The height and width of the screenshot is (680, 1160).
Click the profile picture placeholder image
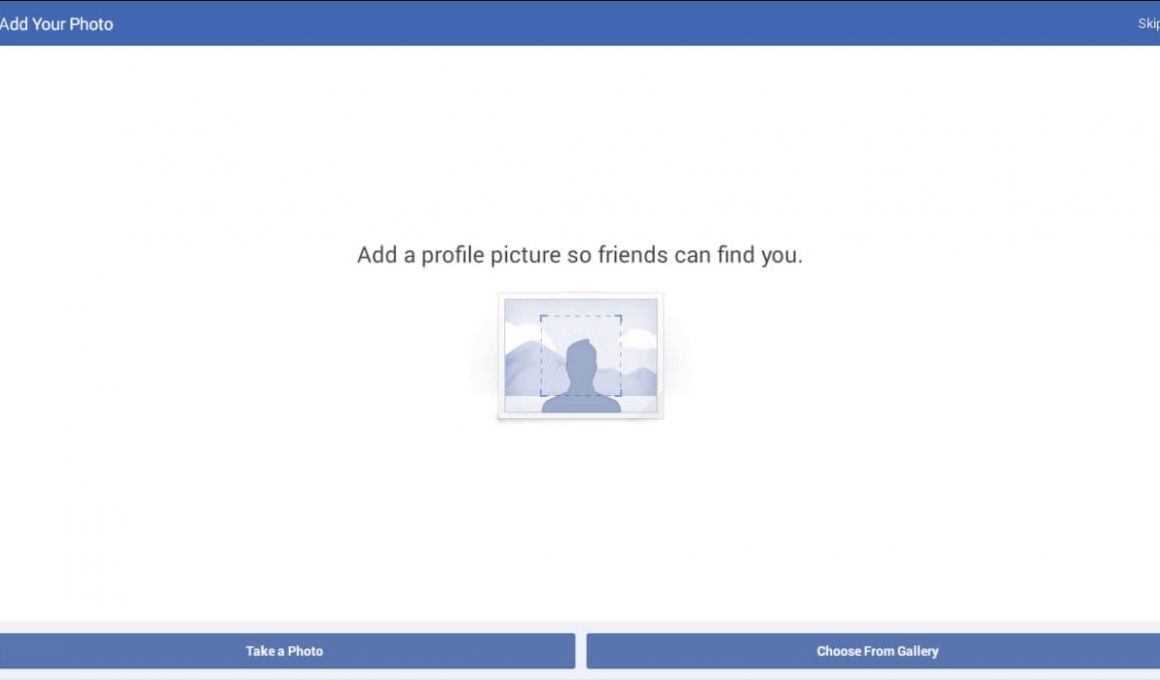pyautogui.click(x=581, y=356)
